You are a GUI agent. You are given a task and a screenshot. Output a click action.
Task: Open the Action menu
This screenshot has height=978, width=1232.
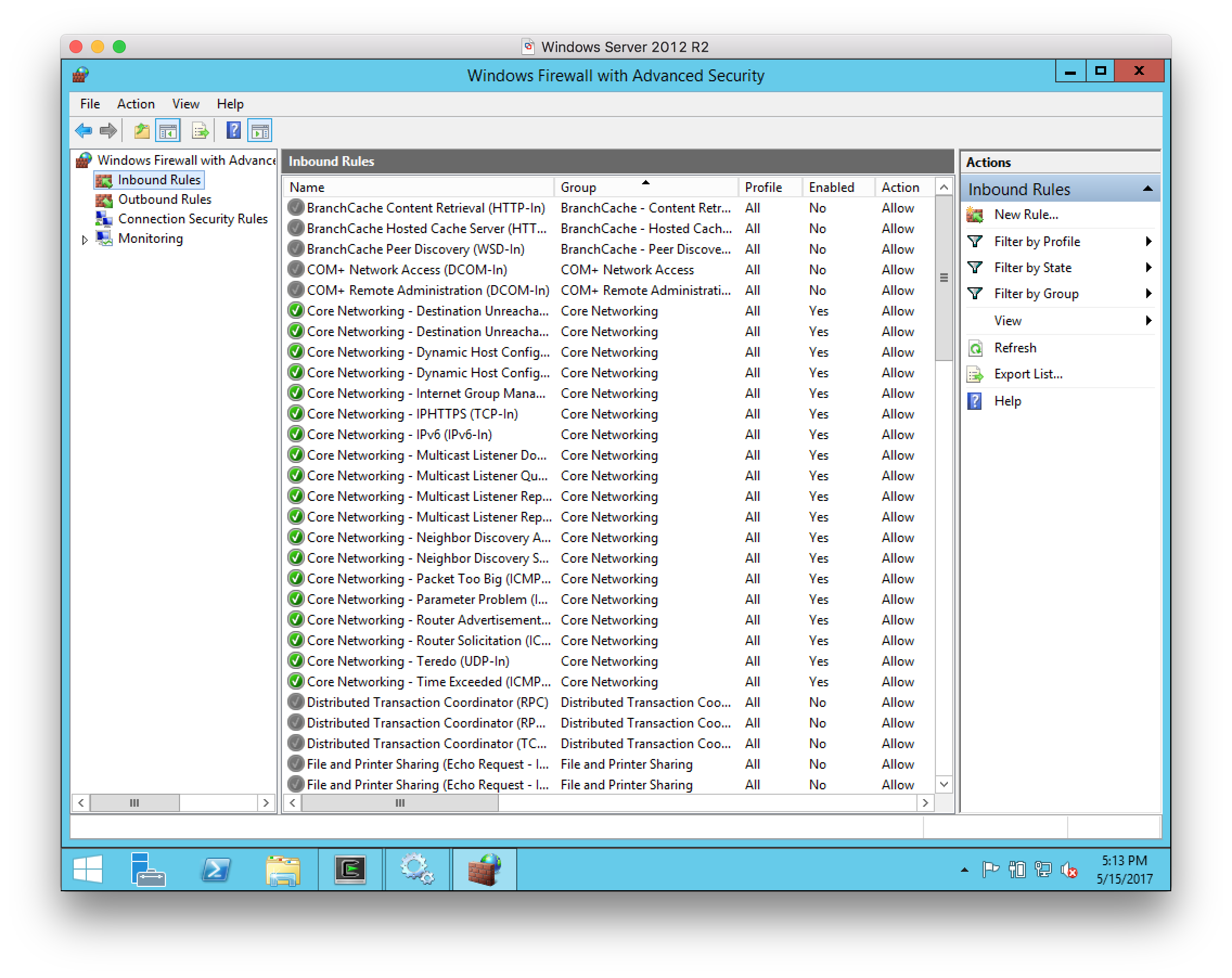(x=136, y=104)
